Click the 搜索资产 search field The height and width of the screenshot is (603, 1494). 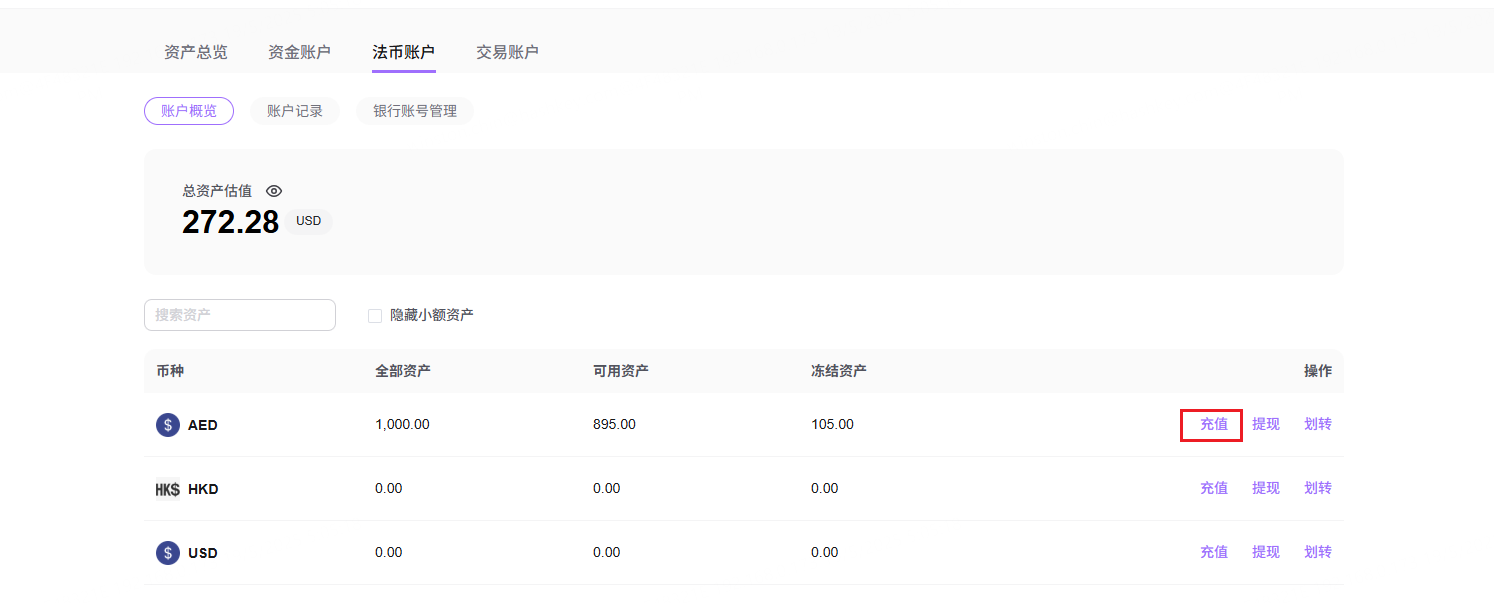click(240, 315)
